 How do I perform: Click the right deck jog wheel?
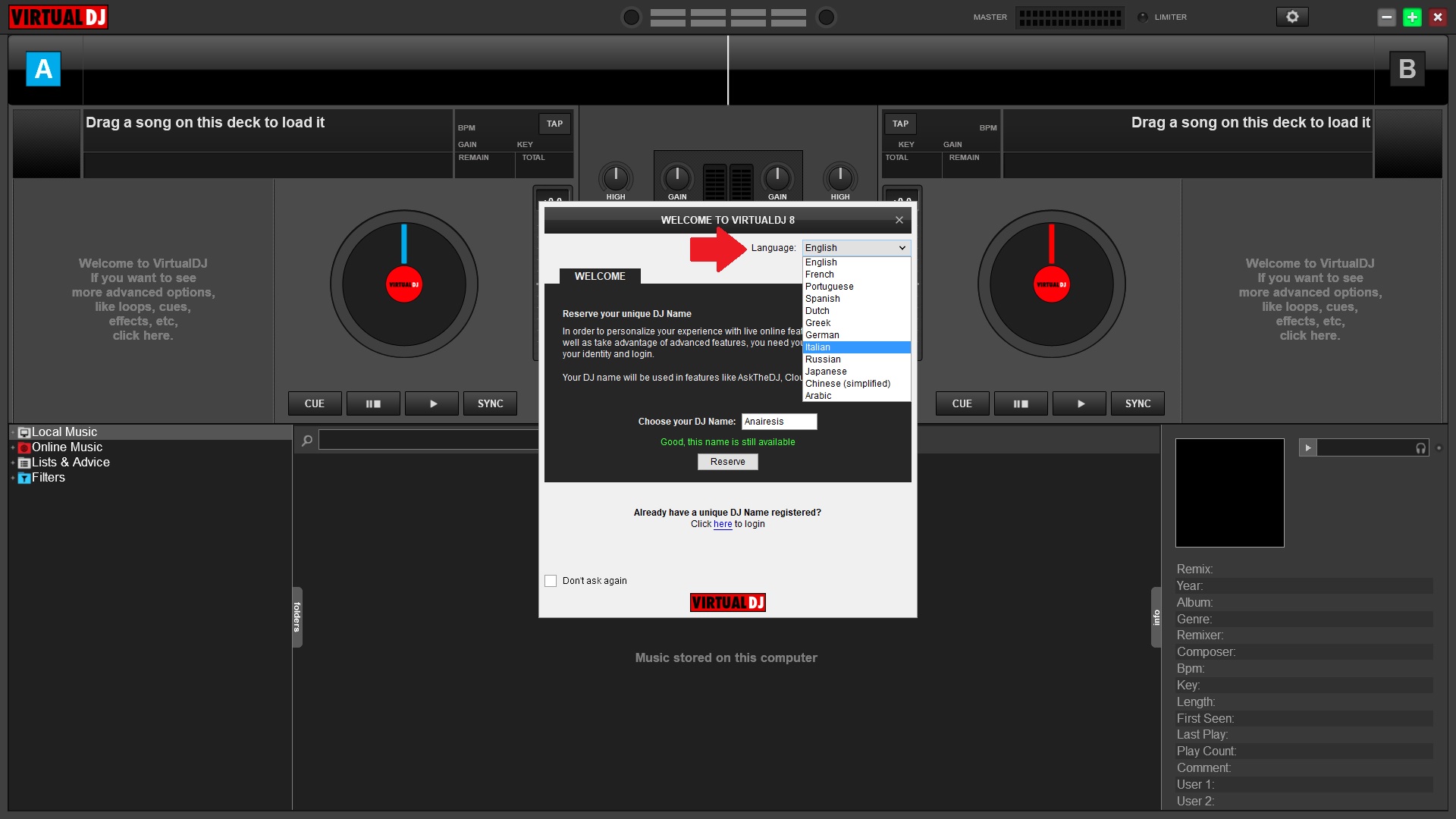point(1052,284)
